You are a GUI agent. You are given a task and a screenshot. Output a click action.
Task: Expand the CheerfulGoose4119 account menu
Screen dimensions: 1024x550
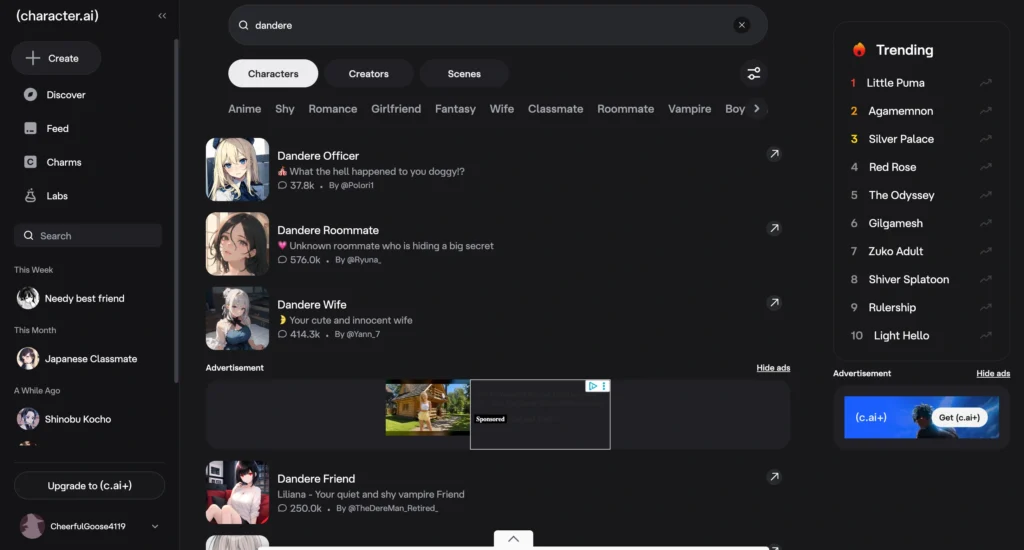[x=155, y=526]
